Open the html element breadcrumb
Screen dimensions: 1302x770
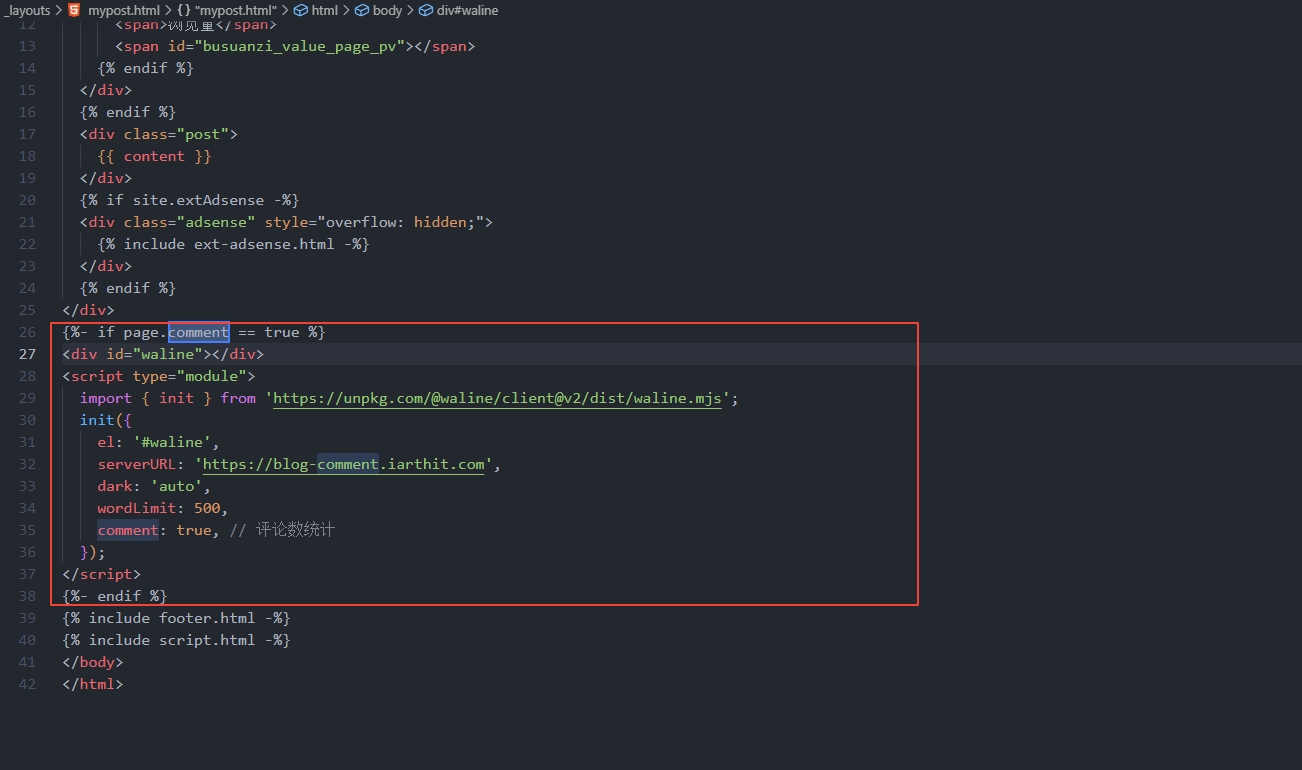pos(324,10)
